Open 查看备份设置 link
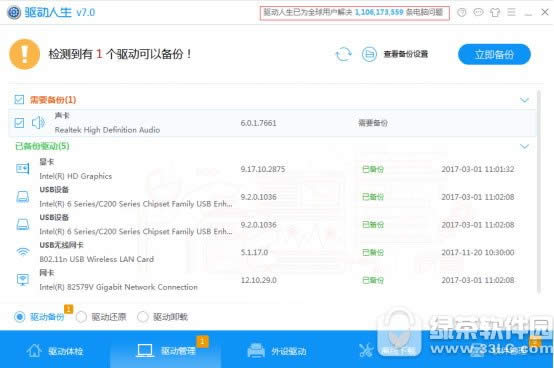Image resolution: width=554 pixels, height=368 pixels. (406, 54)
